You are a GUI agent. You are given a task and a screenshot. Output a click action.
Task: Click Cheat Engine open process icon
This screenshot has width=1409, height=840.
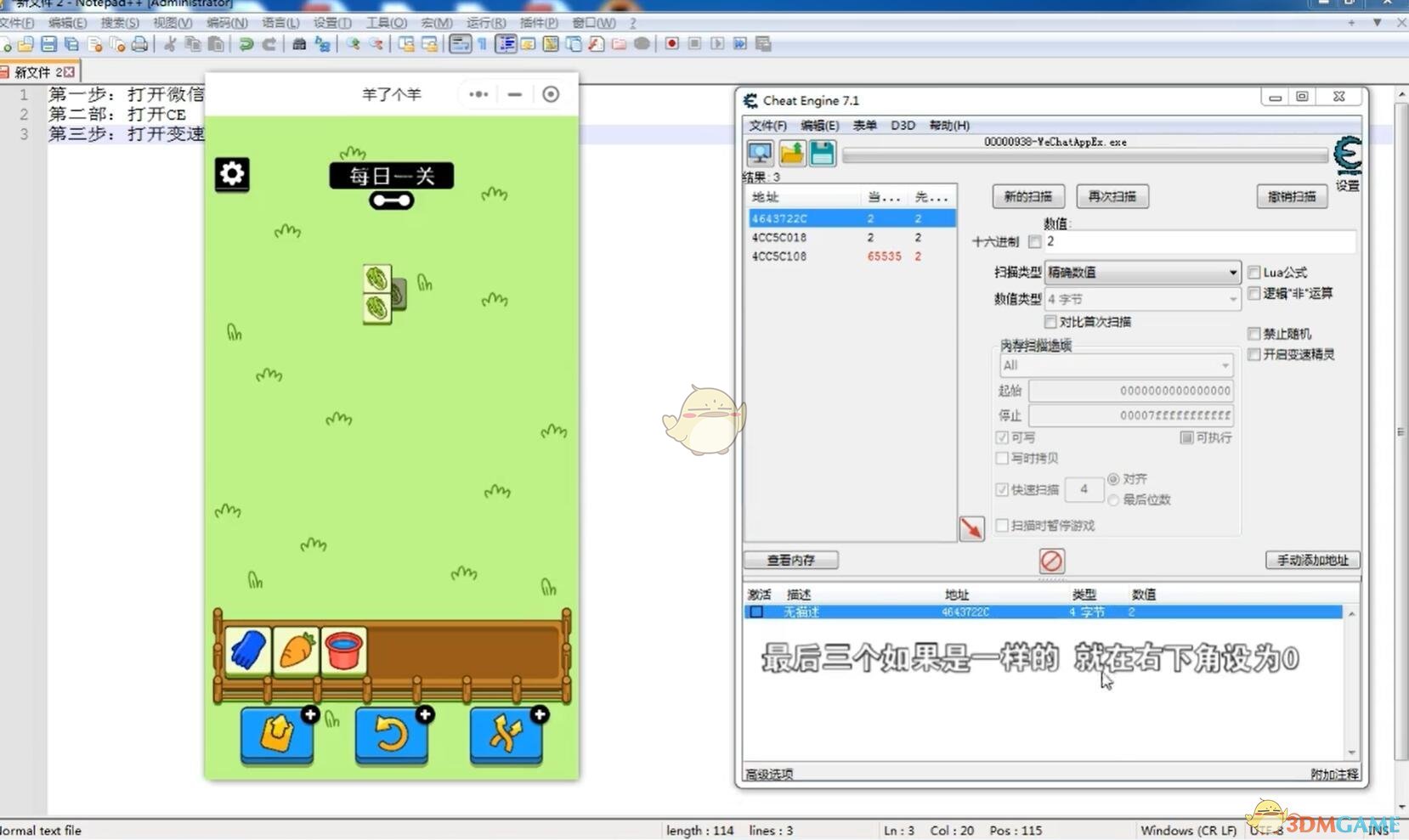point(759,154)
